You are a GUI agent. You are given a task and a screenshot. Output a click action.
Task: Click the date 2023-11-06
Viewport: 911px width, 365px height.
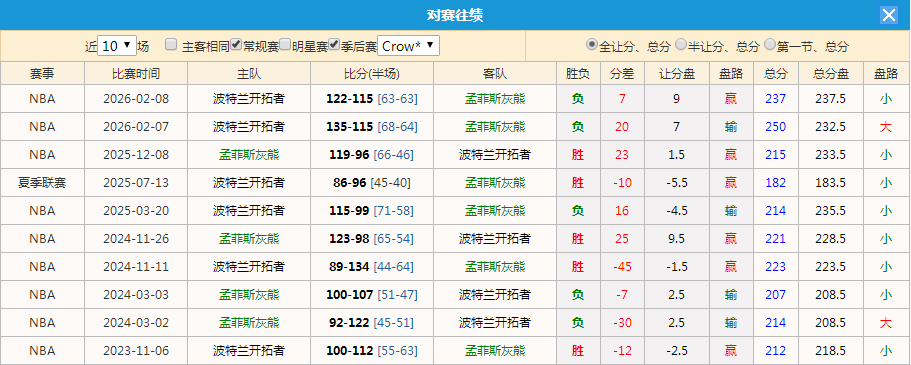tap(136, 350)
